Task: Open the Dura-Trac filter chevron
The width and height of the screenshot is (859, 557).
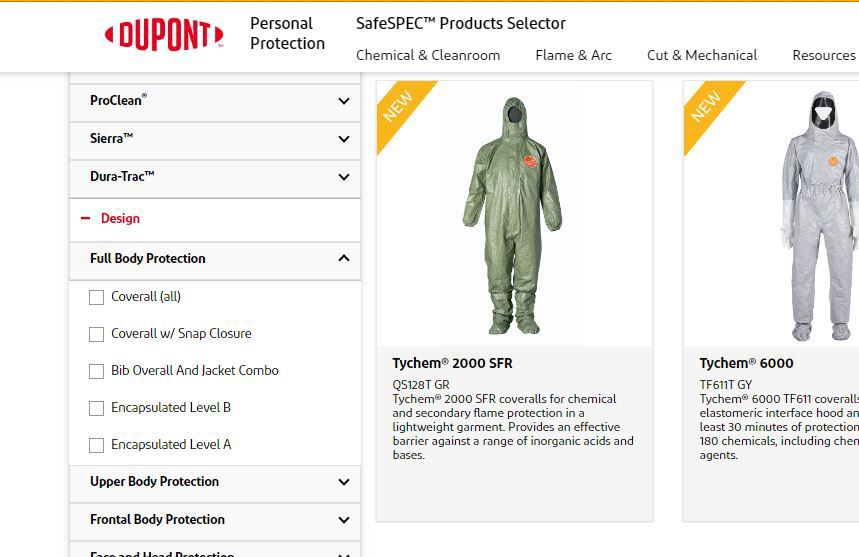Action: pyautogui.click(x=344, y=177)
